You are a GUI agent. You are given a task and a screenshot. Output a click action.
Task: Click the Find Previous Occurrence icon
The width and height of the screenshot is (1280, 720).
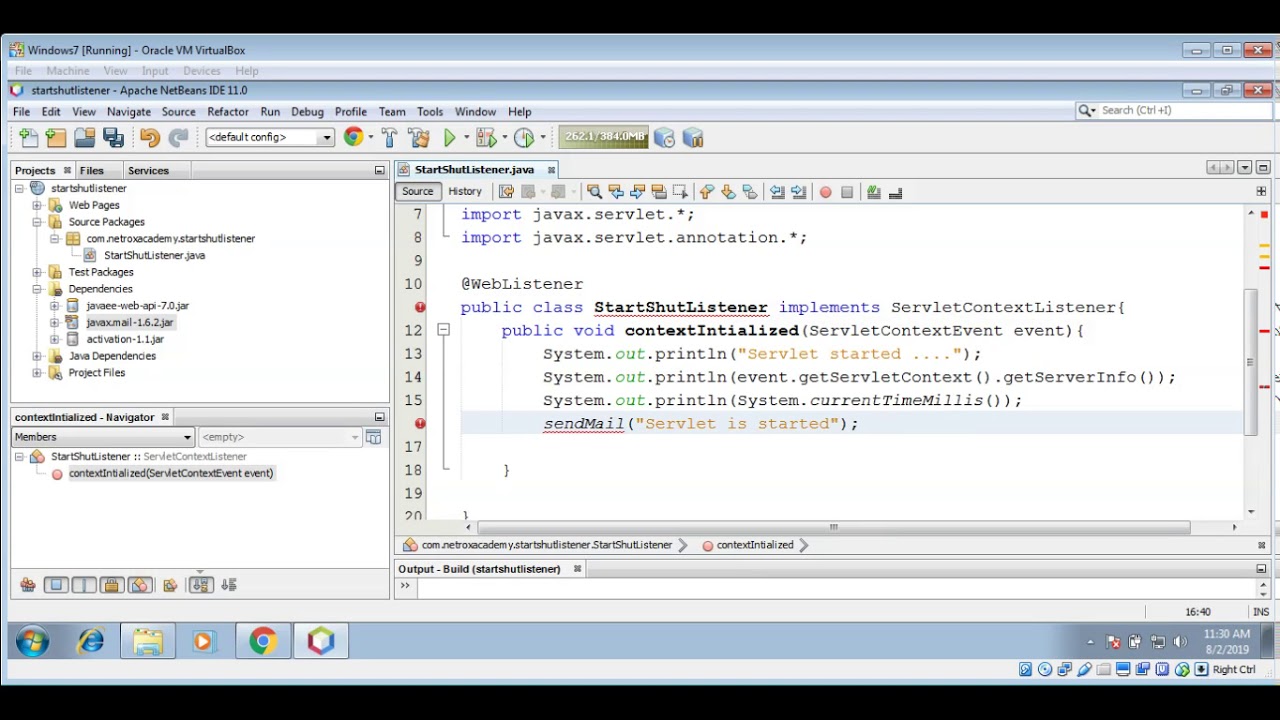point(616,192)
